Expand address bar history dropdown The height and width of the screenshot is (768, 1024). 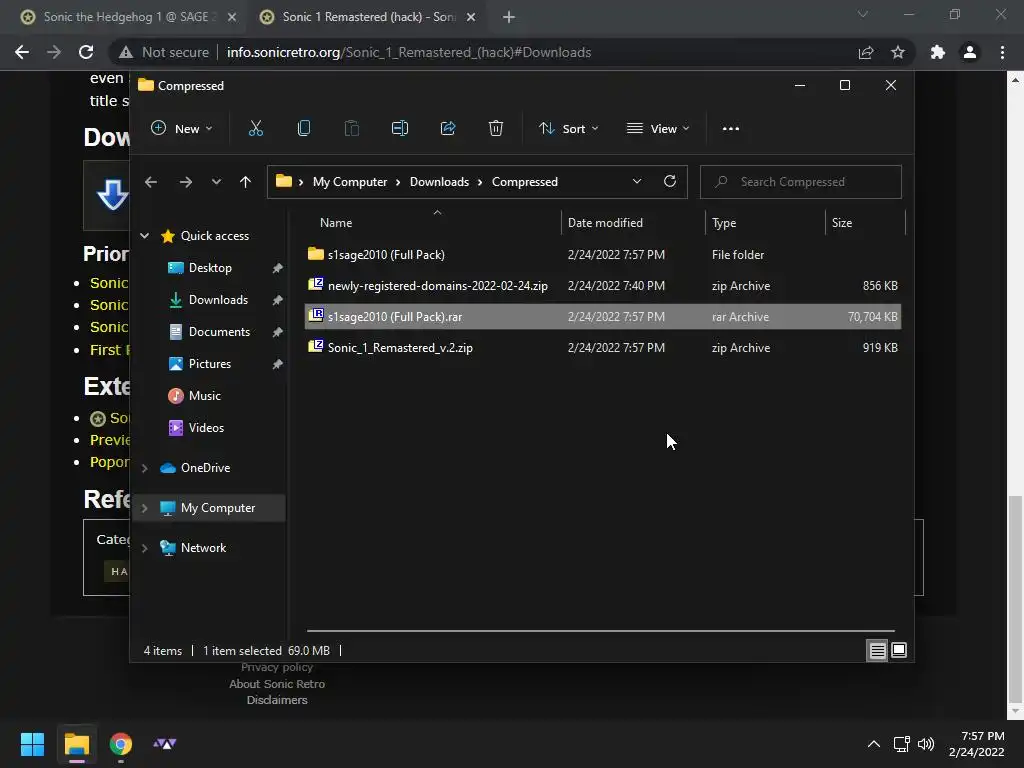pyautogui.click(x=637, y=182)
